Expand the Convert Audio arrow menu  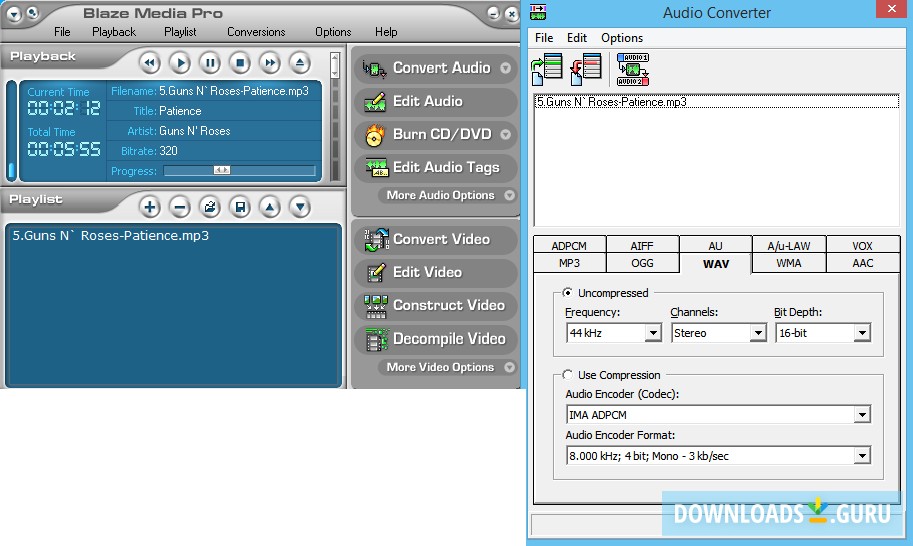click(505, 68)
